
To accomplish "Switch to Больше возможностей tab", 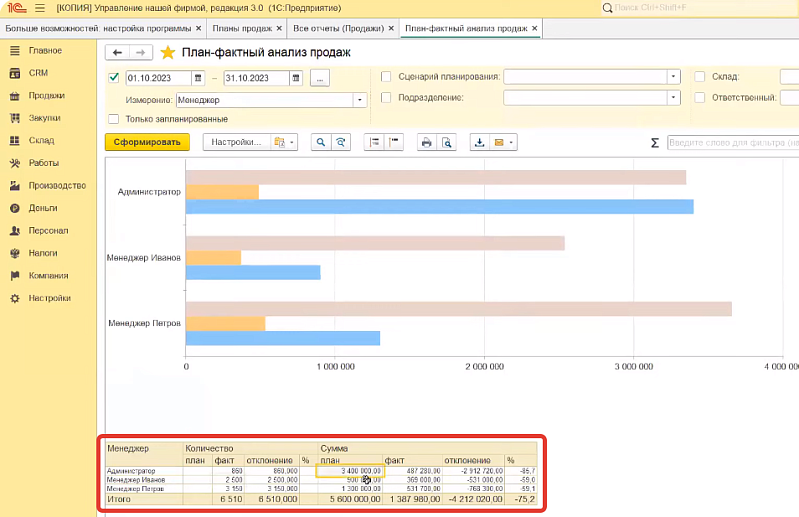I will 98,29.
